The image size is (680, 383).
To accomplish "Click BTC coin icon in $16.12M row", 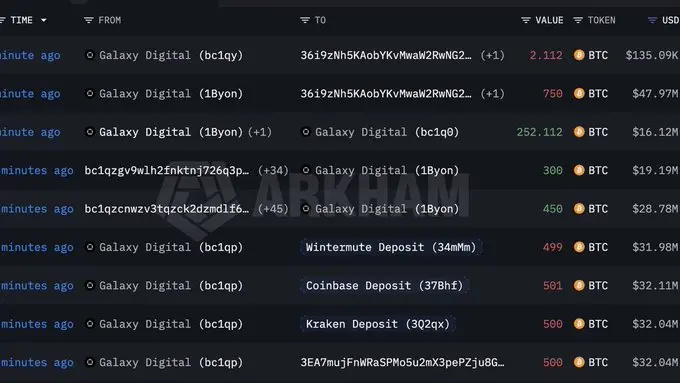I will (579, 132).
